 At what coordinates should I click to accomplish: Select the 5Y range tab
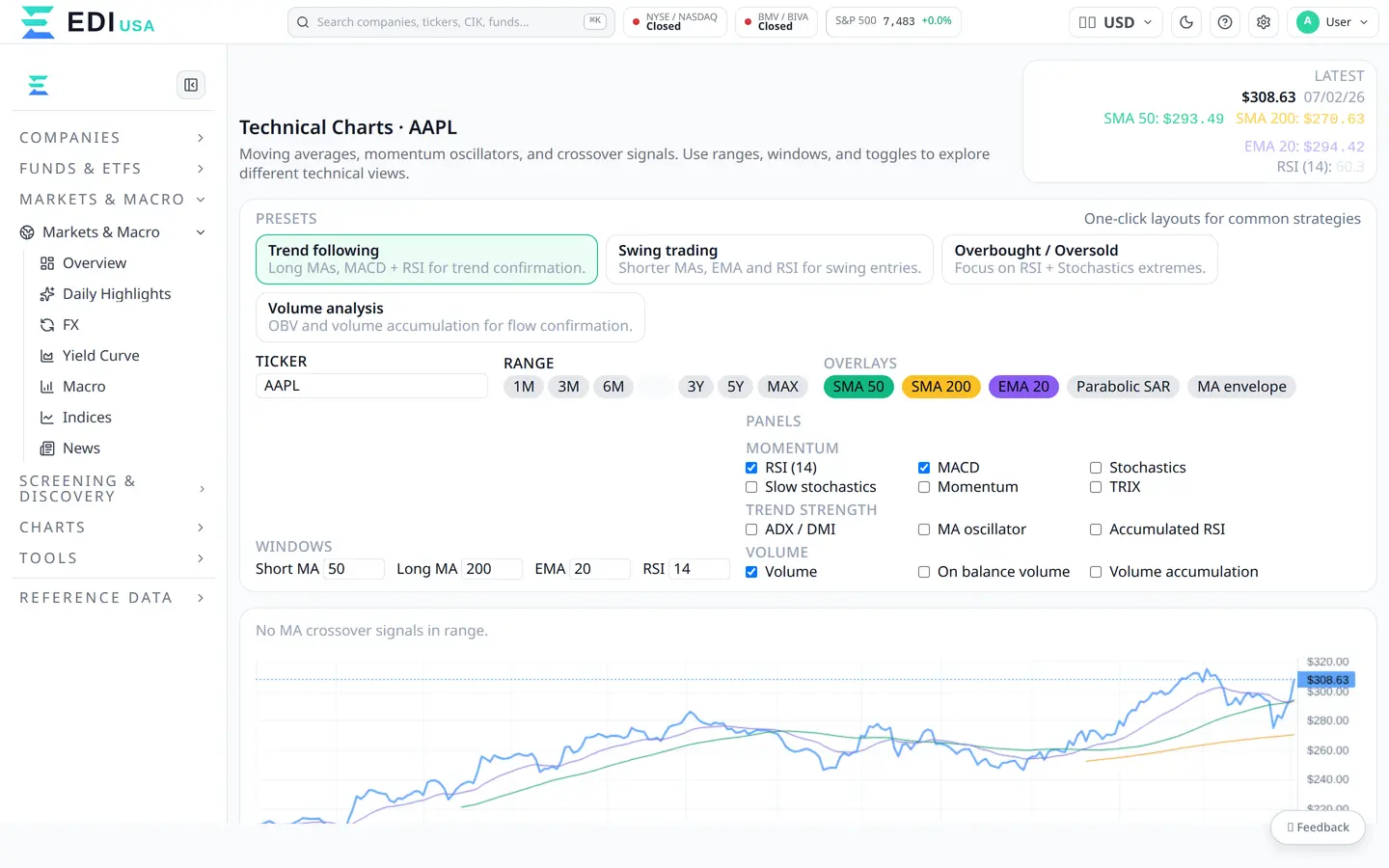(735, 387)
